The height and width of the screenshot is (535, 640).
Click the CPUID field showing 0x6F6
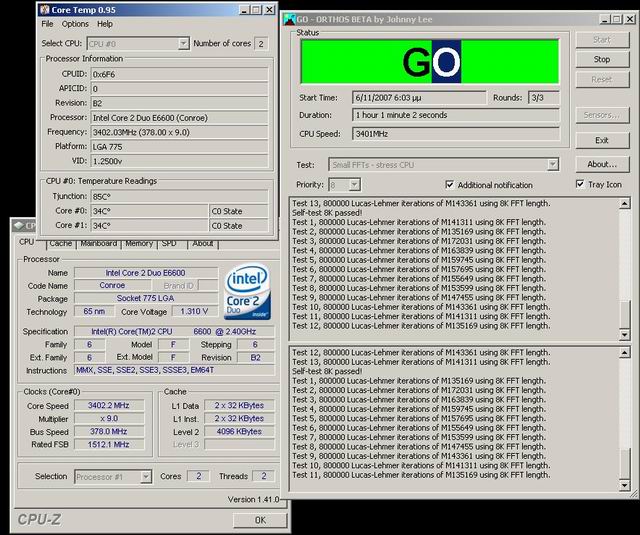click(x=179, y=74)
